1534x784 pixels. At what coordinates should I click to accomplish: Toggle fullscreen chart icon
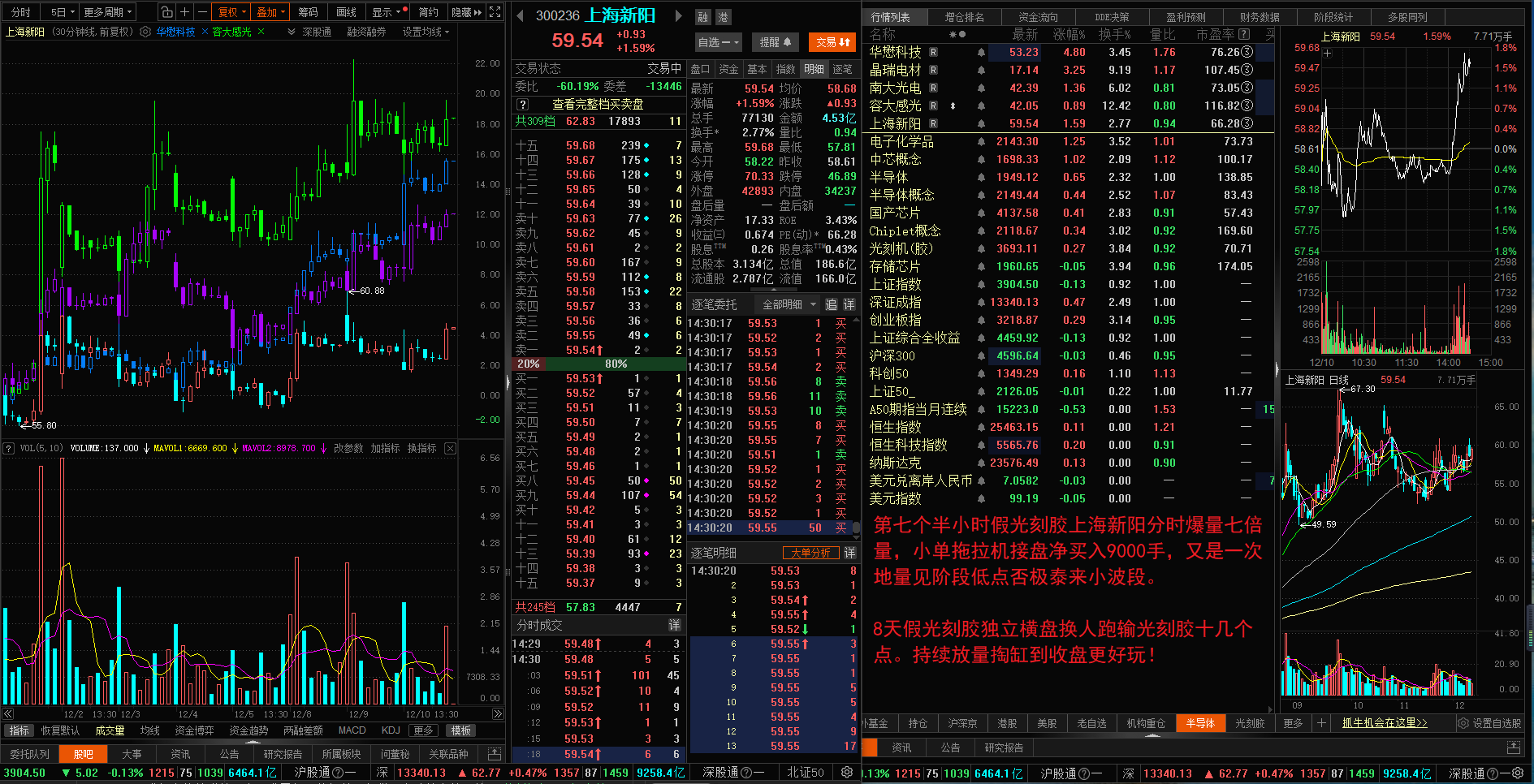(x=495, y=12)
